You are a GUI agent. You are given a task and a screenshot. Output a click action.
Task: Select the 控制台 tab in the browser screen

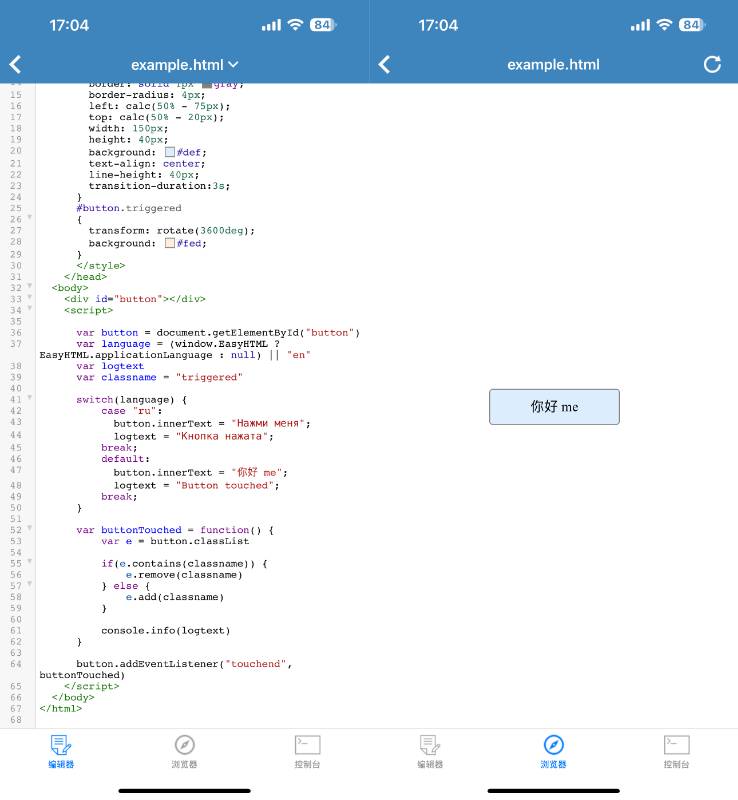(676, 751)
